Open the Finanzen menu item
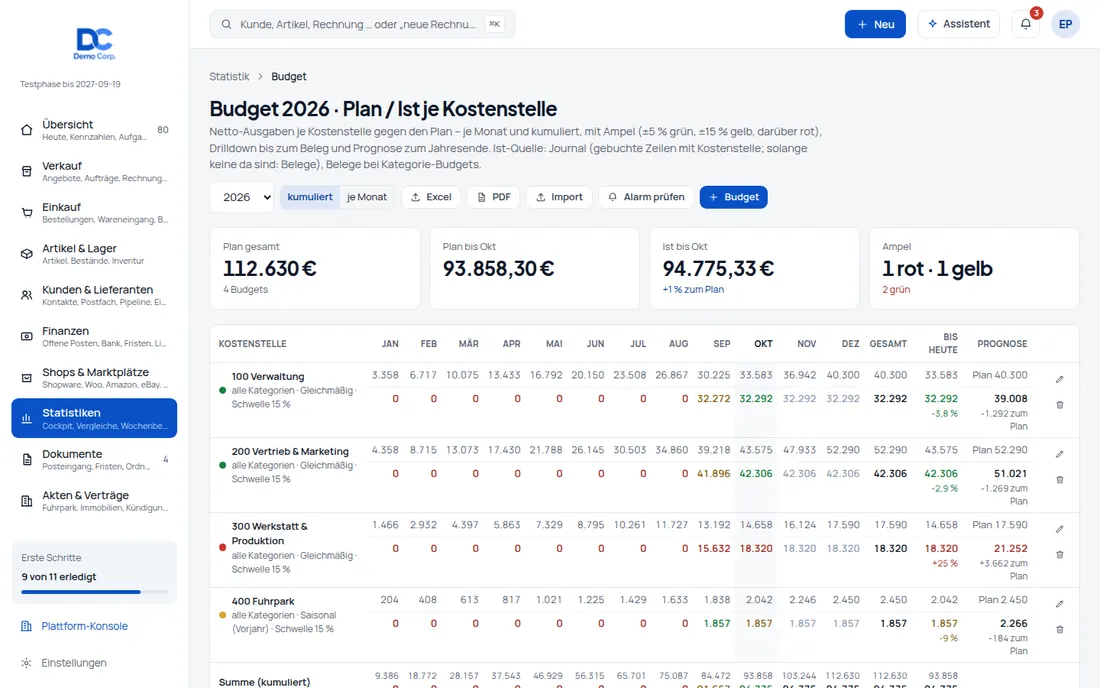The width and height of the screenshot is (1100, 688). click(94, 337)
